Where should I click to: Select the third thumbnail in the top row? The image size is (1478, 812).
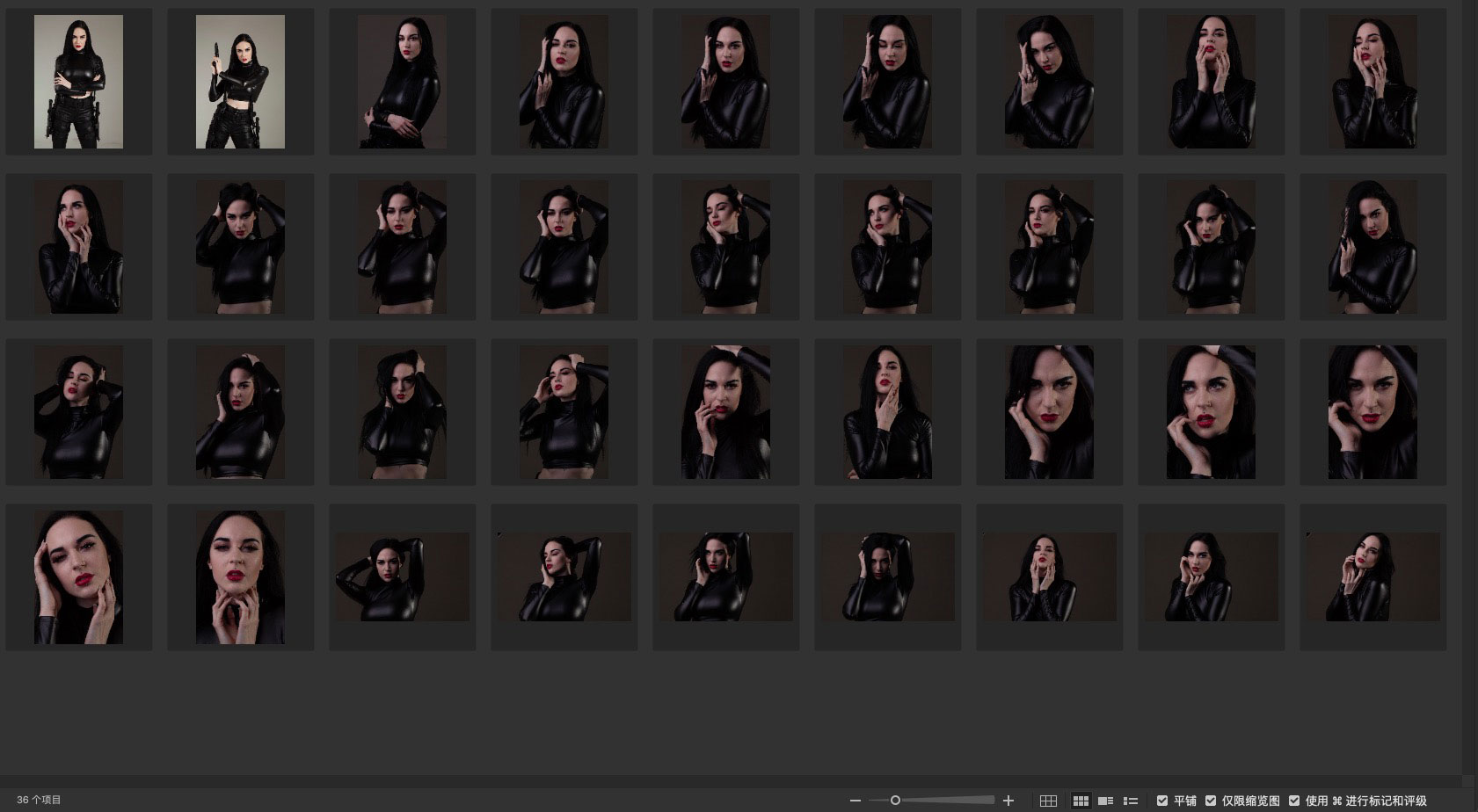[402, 82]
